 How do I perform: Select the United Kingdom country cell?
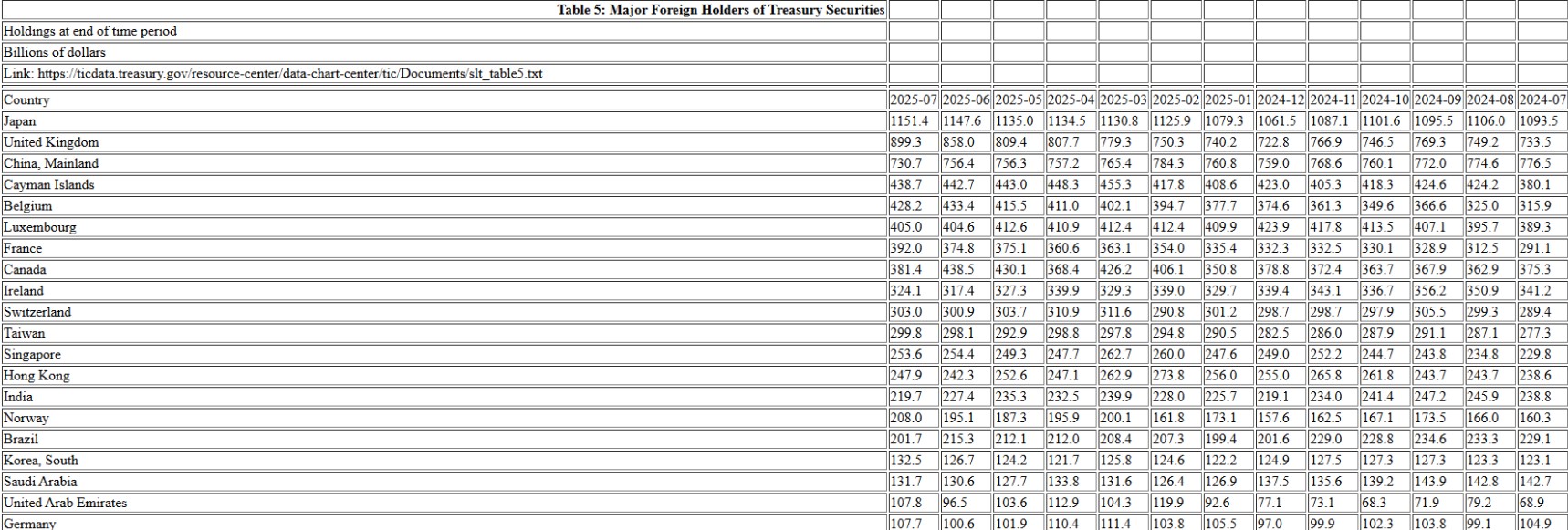click(x=51, y=142)
